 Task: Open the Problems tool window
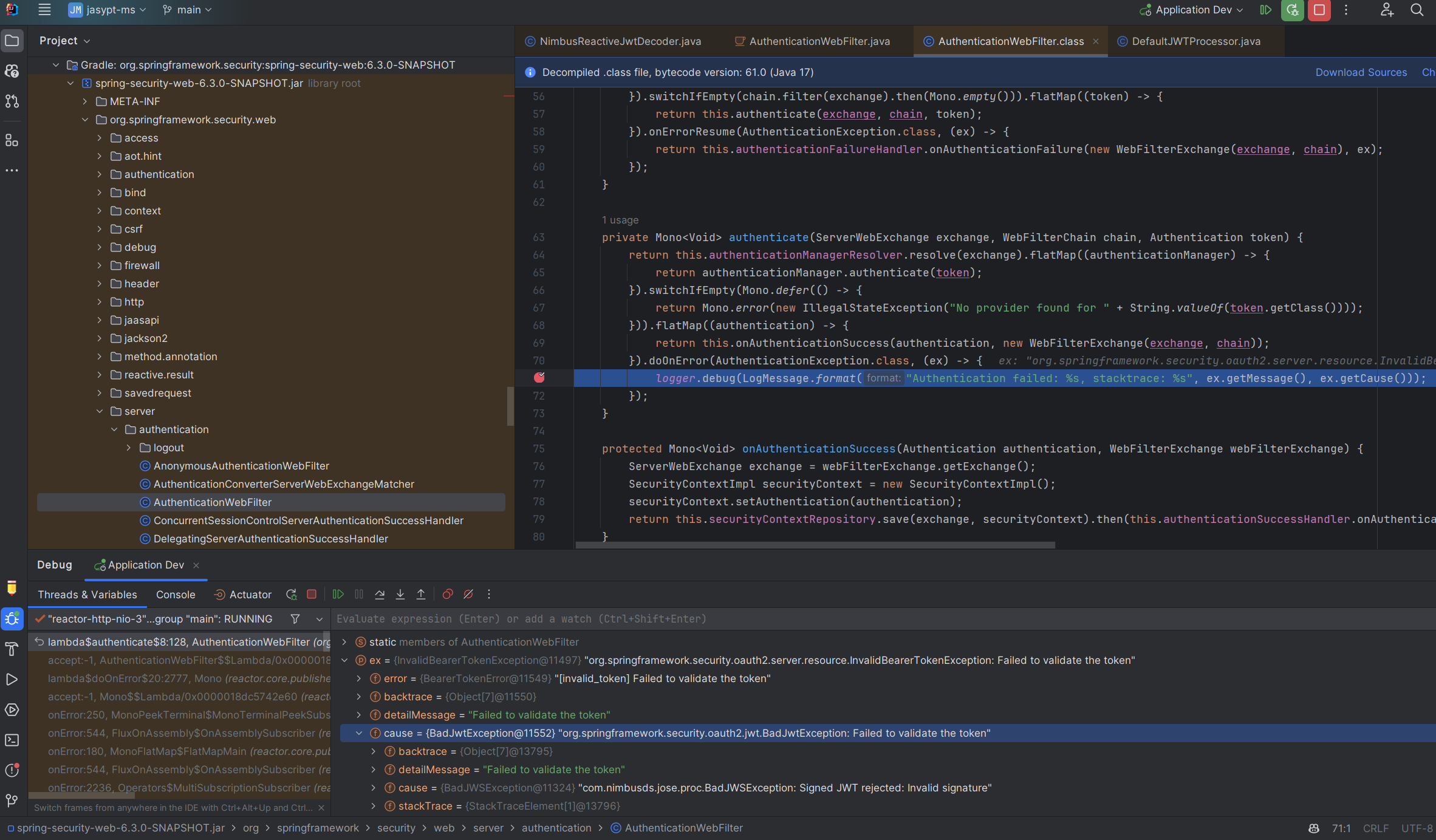pos(12,770)
